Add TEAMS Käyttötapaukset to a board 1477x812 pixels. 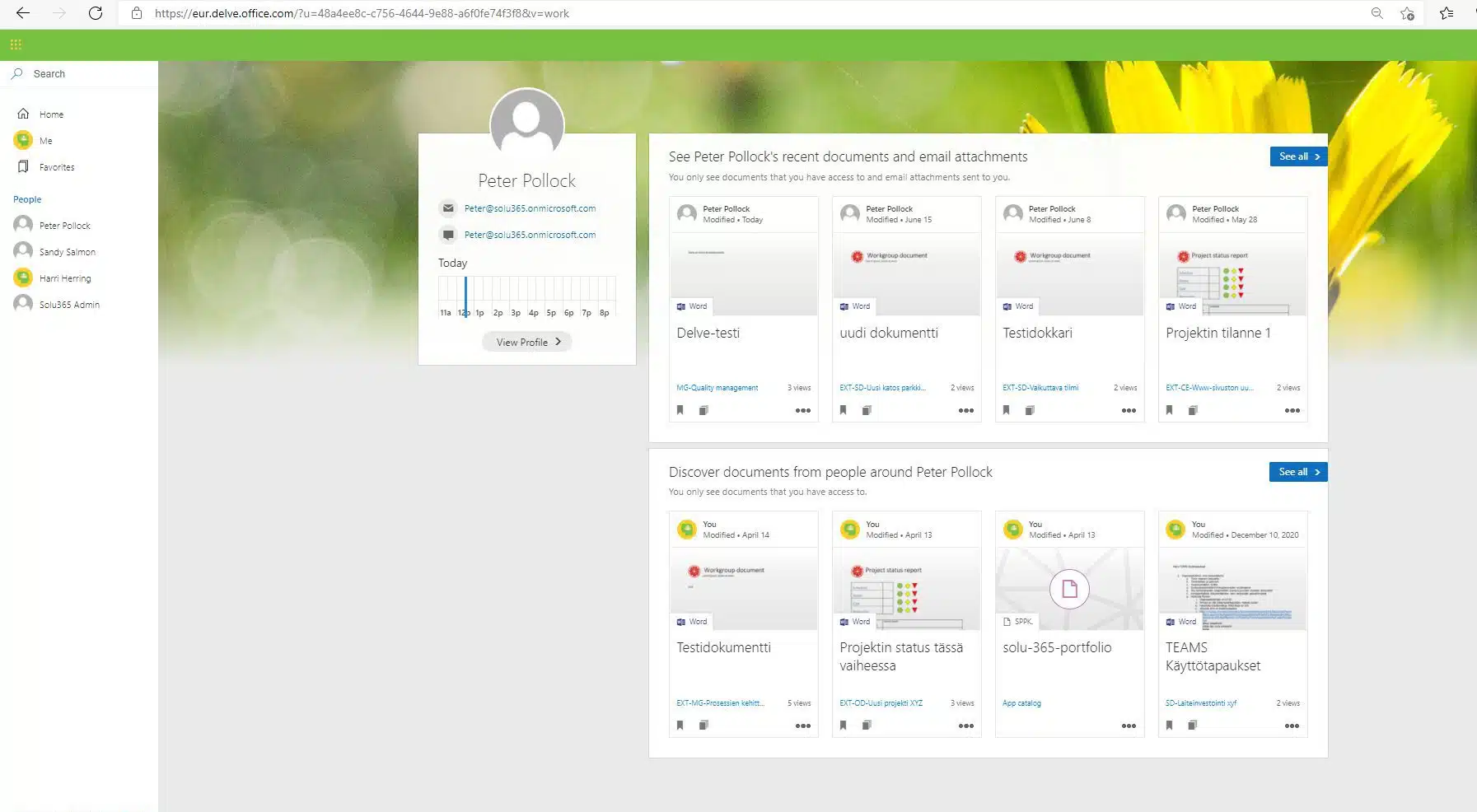point(1192,726)
